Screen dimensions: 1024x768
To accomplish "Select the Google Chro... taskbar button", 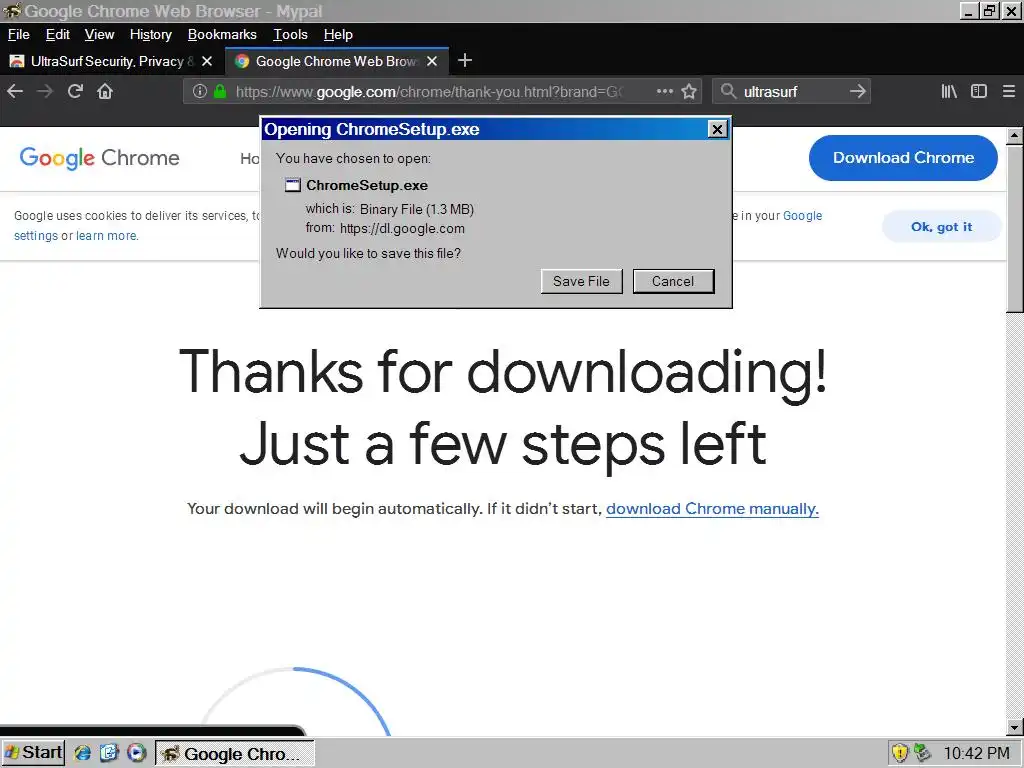I will click(x=234, y=754).
